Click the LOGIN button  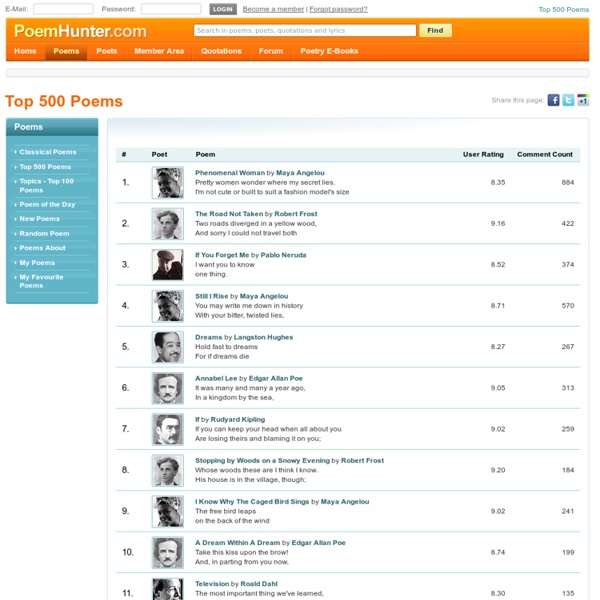coord(223,9)
